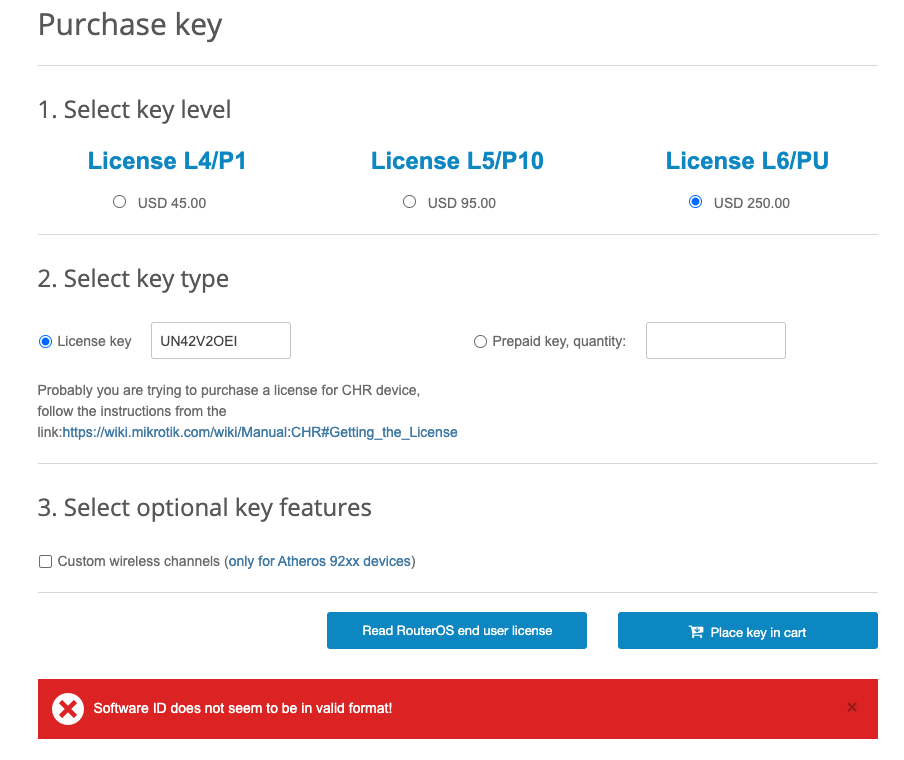Open the MikroTik wiki CHR license link
This screenshot has width=904, height=760.
260,432
